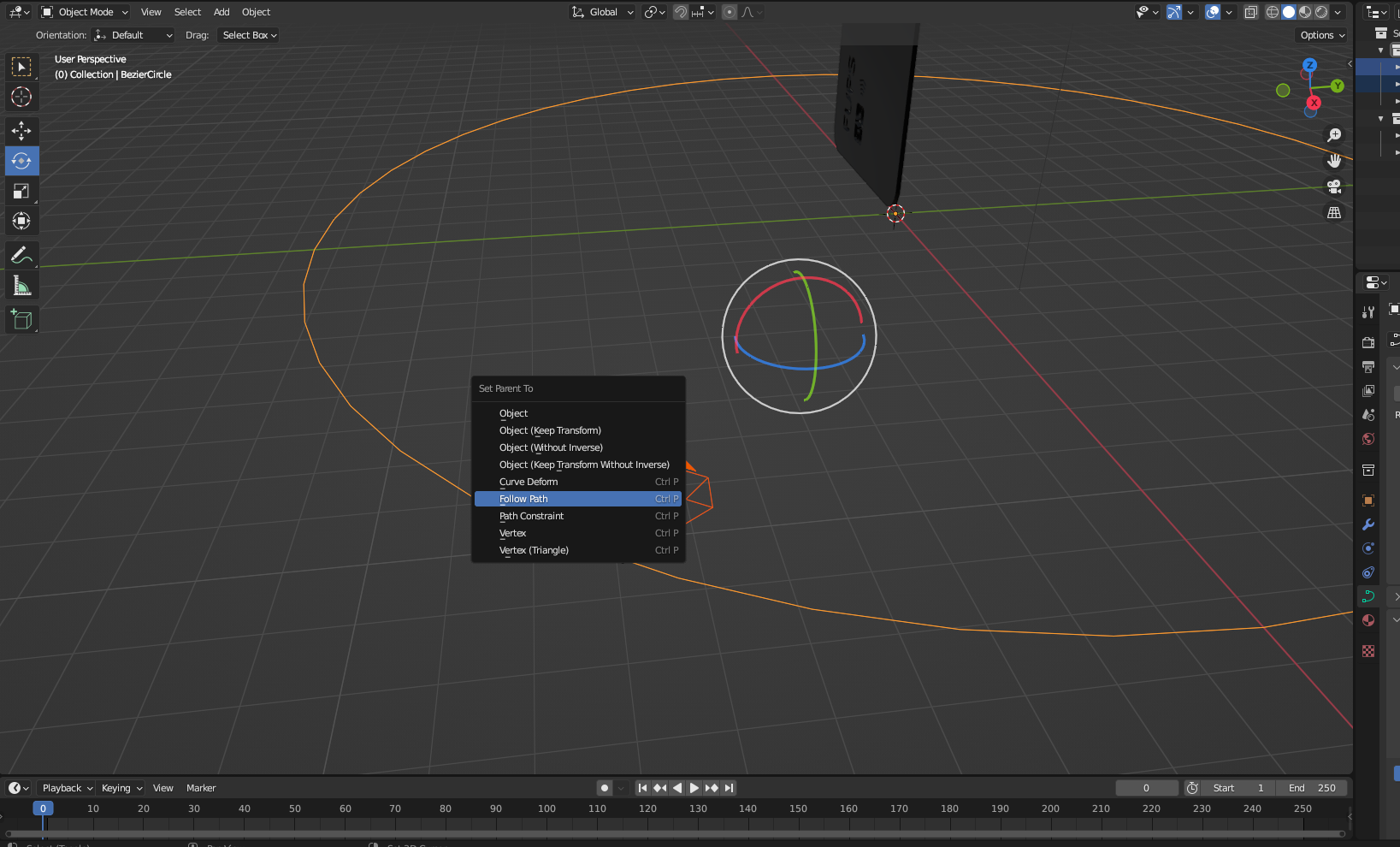
Task: Open the Curve Object Data properties tab (green curve)
Action: [x=1368, y=596]
